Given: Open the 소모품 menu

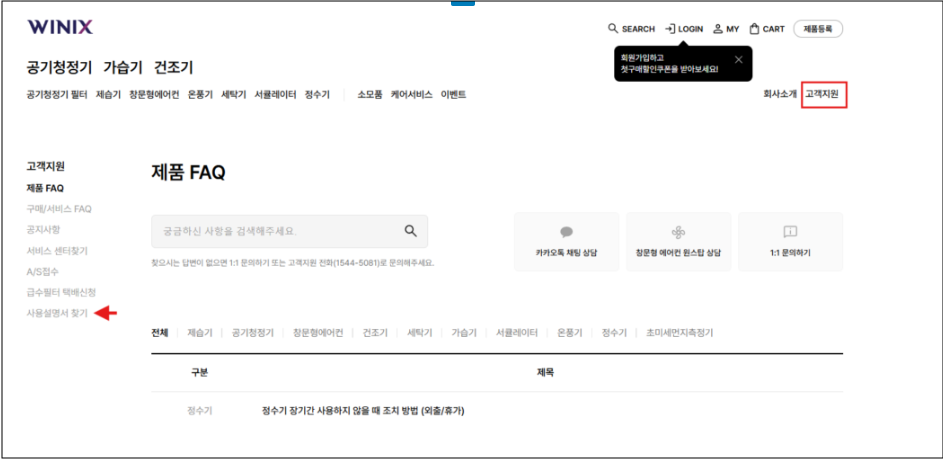Looking at the screenshot, I should tap(370, 94).
